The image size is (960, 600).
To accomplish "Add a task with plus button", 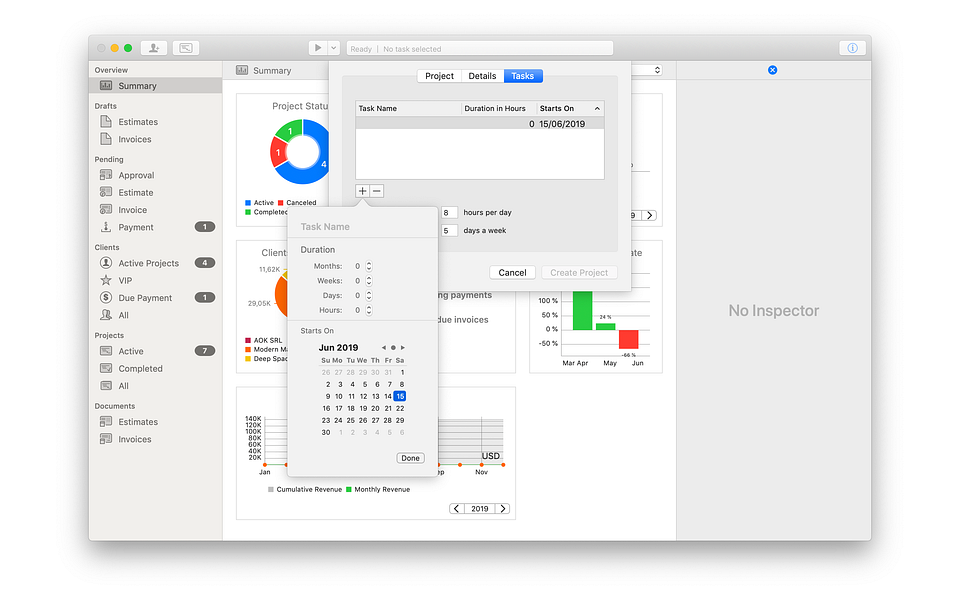I will click(362, 191).
